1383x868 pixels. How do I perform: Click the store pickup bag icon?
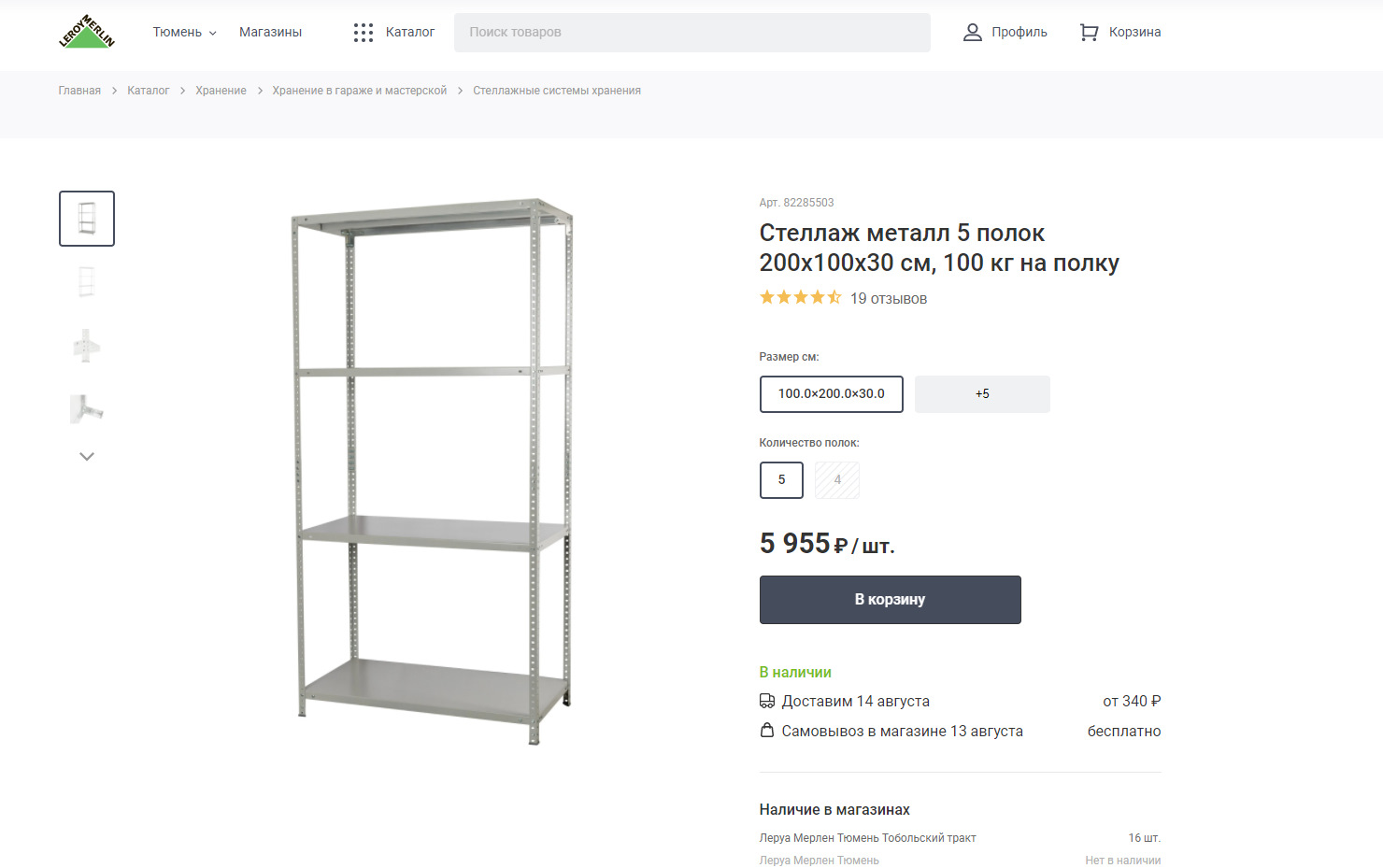click(767, 731)
